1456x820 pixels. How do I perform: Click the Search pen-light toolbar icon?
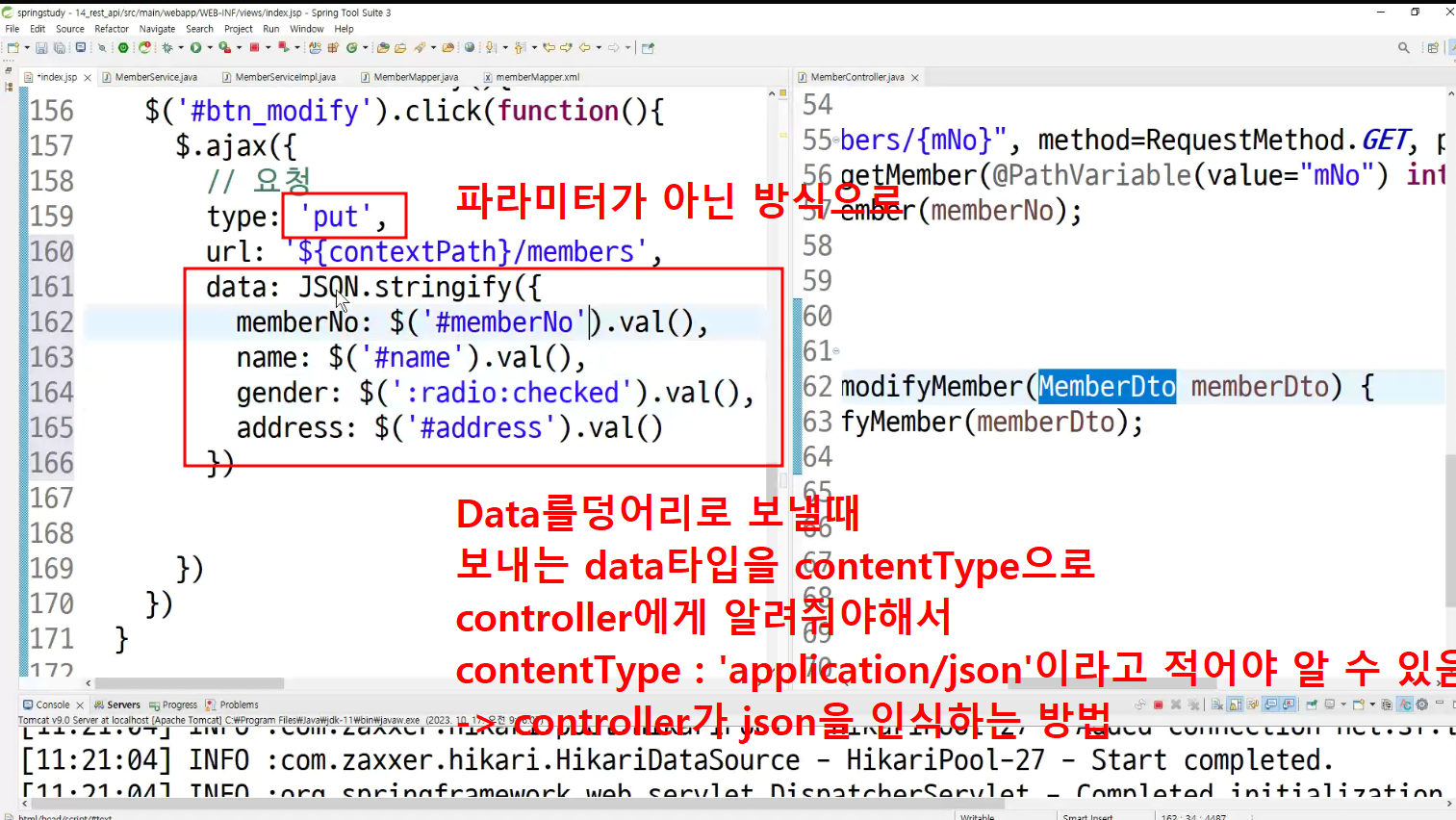[x=419, y=47]
